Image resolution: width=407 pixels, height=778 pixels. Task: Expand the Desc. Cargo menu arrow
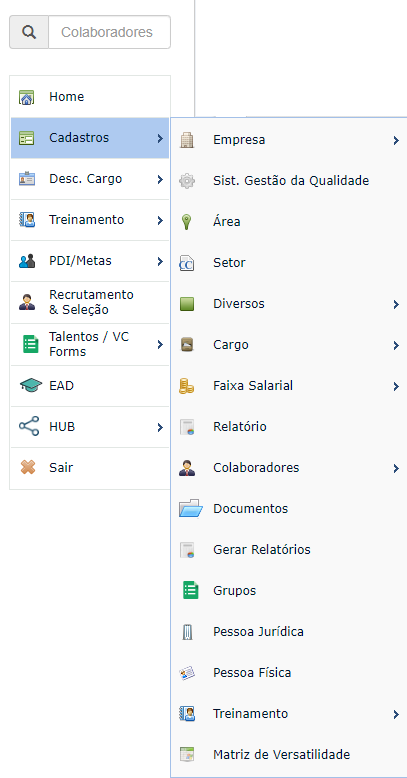click(160, 179)
